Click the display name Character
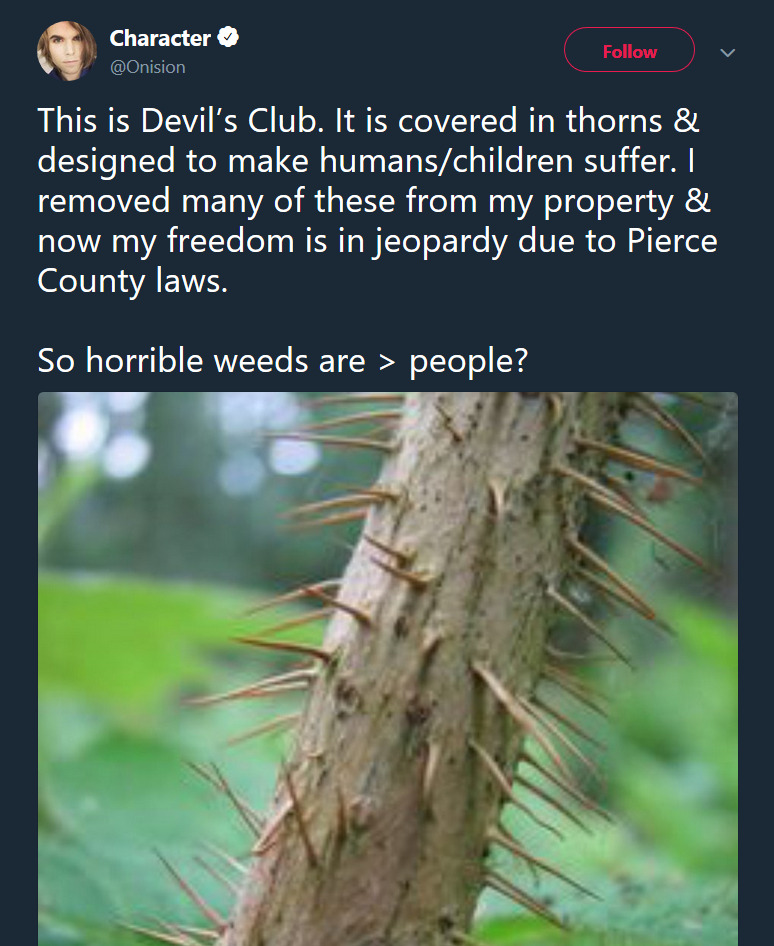774x946 pixels. (160, 38)
